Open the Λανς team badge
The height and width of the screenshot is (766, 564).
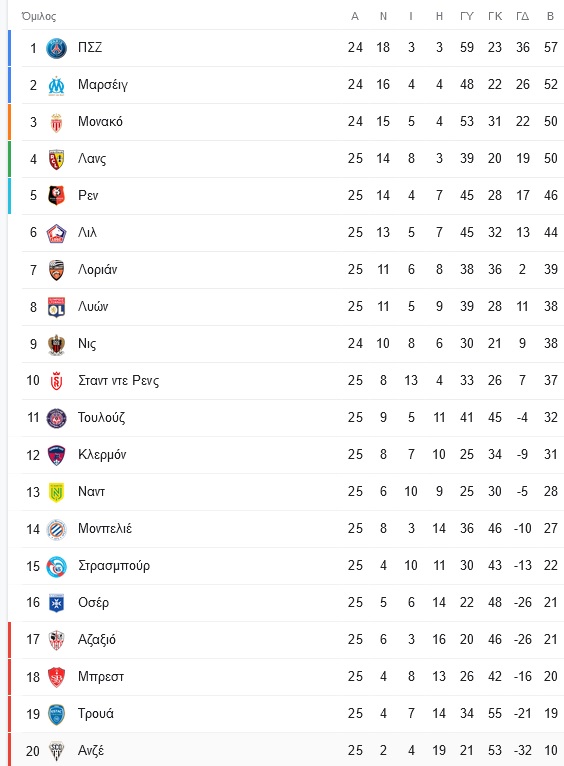[x=56, y=159]
